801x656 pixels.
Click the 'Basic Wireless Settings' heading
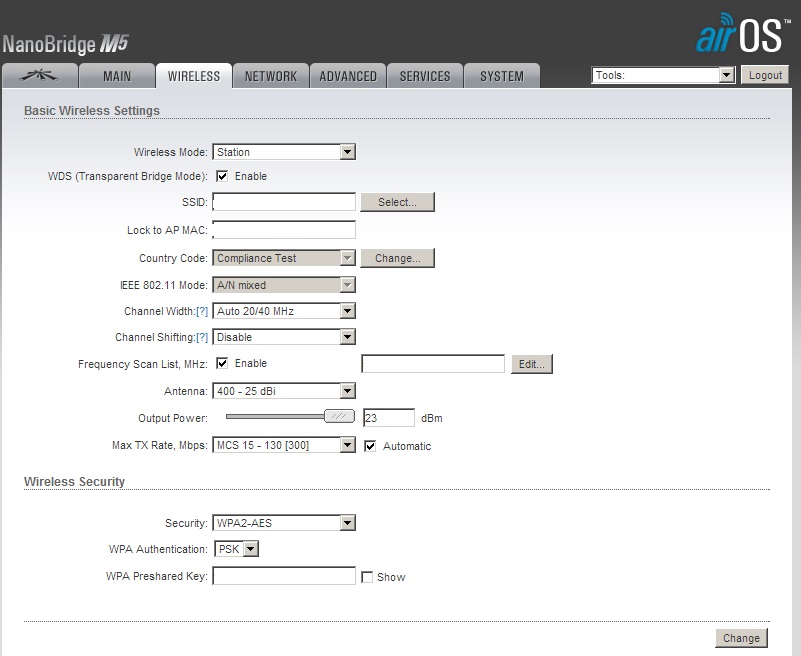coord(92,110)
